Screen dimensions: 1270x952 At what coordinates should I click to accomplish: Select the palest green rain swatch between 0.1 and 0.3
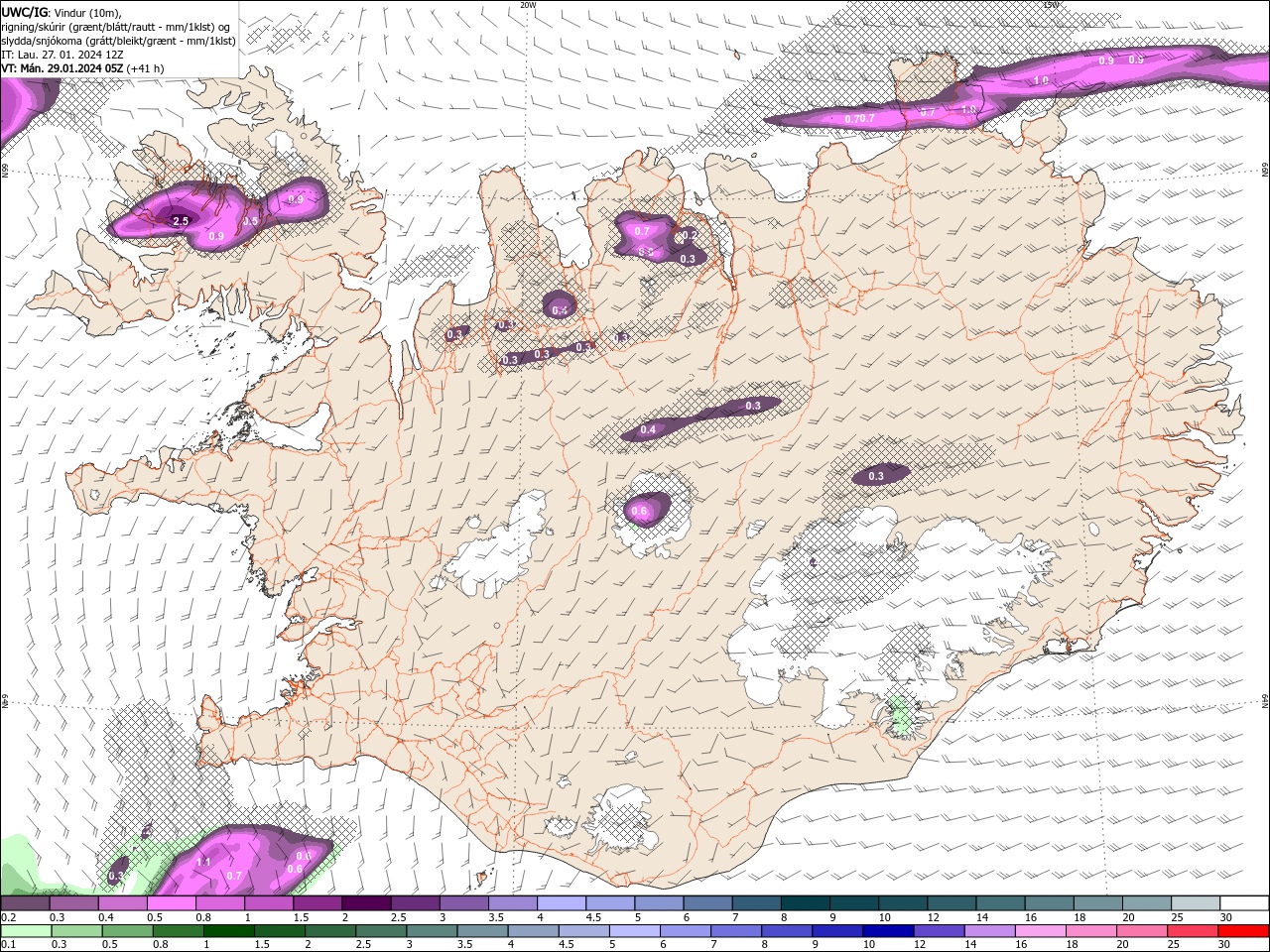pos(26,931)
